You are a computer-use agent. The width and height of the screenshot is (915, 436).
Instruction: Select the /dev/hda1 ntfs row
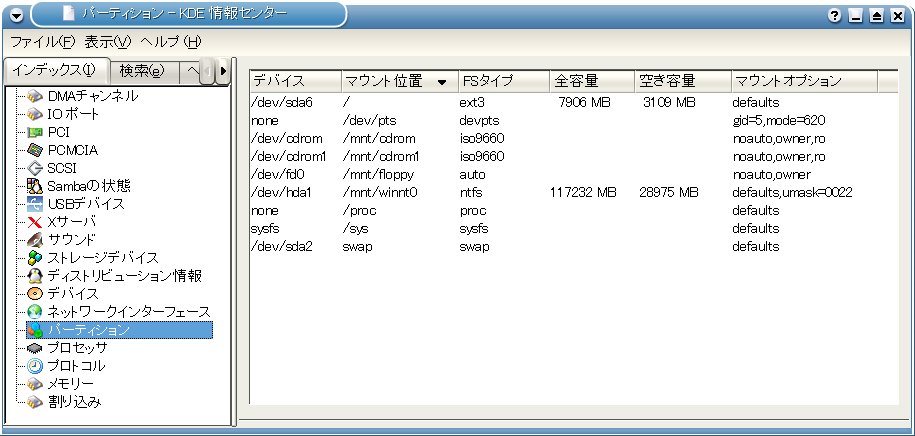pyautogui.click(x=574, y=193)
